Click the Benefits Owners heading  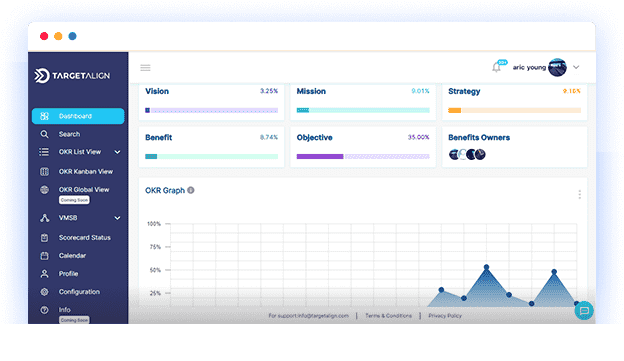click(479, 137)
